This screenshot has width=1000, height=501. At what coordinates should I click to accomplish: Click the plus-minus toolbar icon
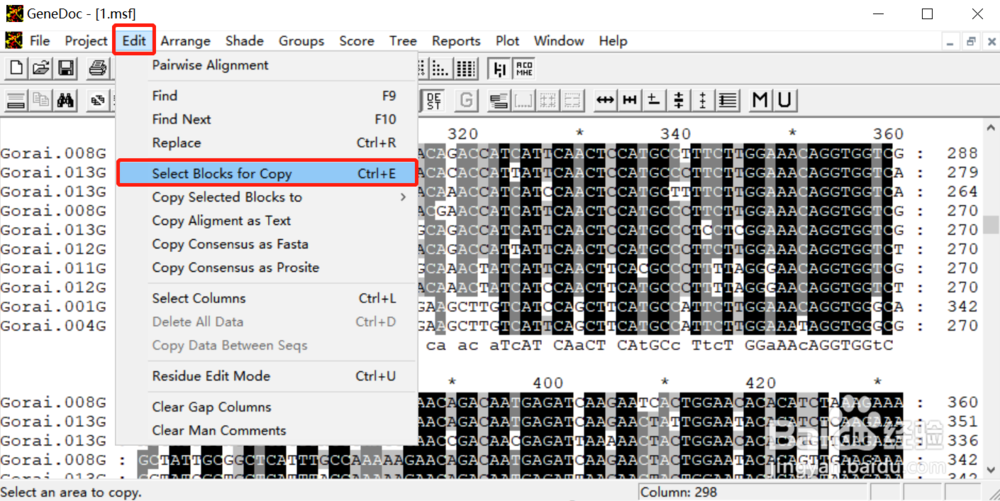654,100
